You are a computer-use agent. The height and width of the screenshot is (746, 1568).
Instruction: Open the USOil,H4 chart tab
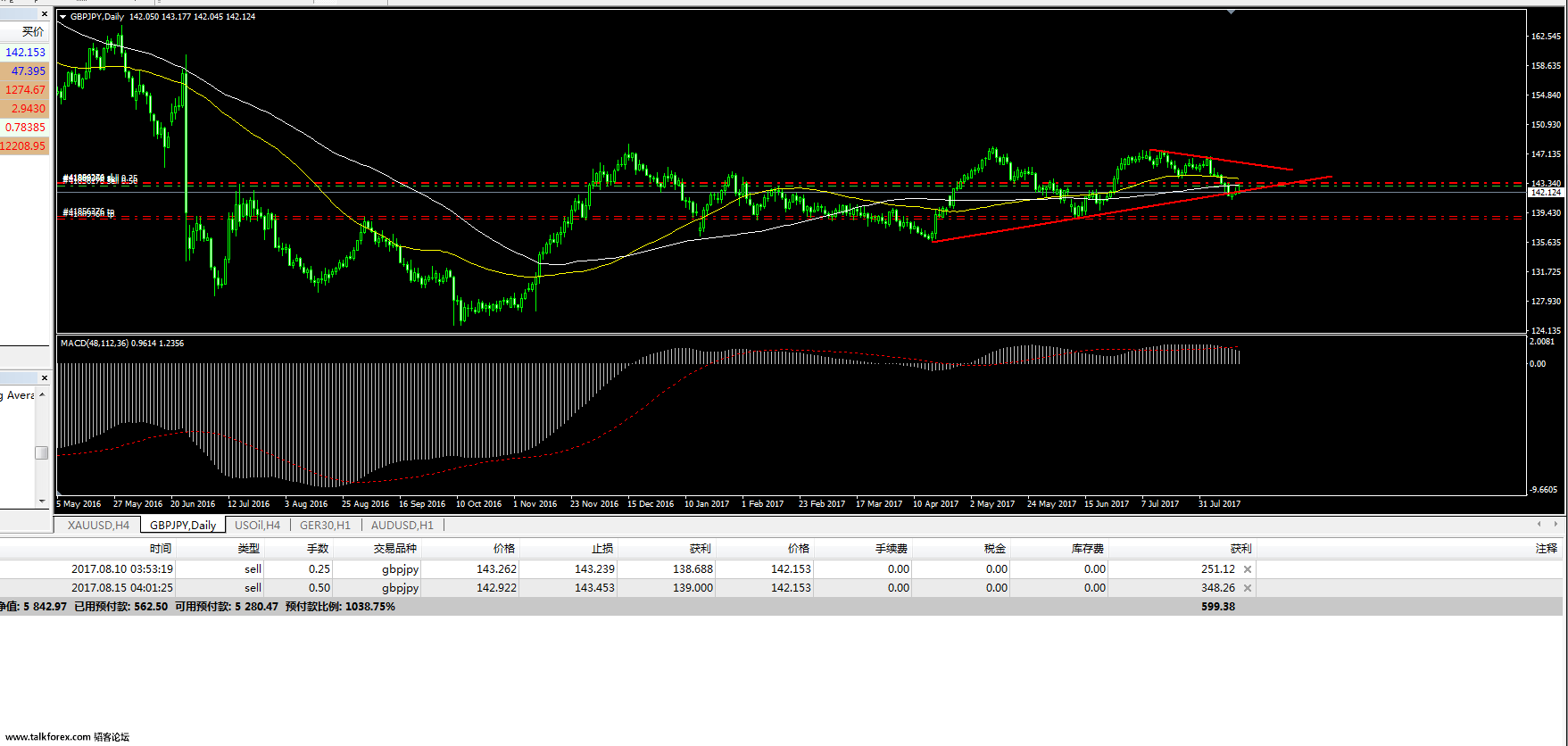pyautogui.click(x=257, y=526)
